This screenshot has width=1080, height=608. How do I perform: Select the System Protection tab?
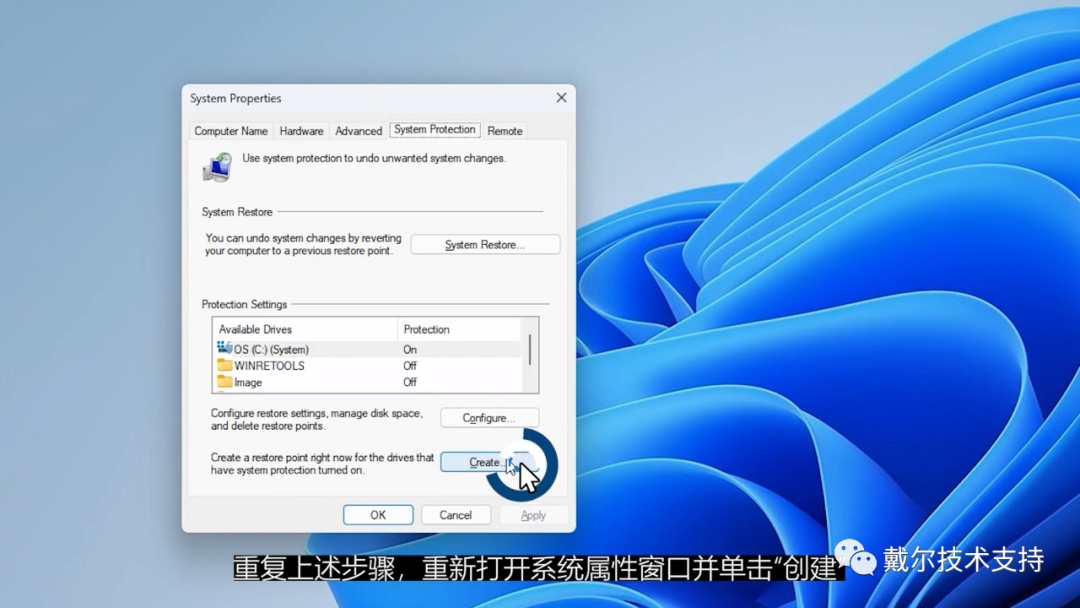click(x=435, y=129)
